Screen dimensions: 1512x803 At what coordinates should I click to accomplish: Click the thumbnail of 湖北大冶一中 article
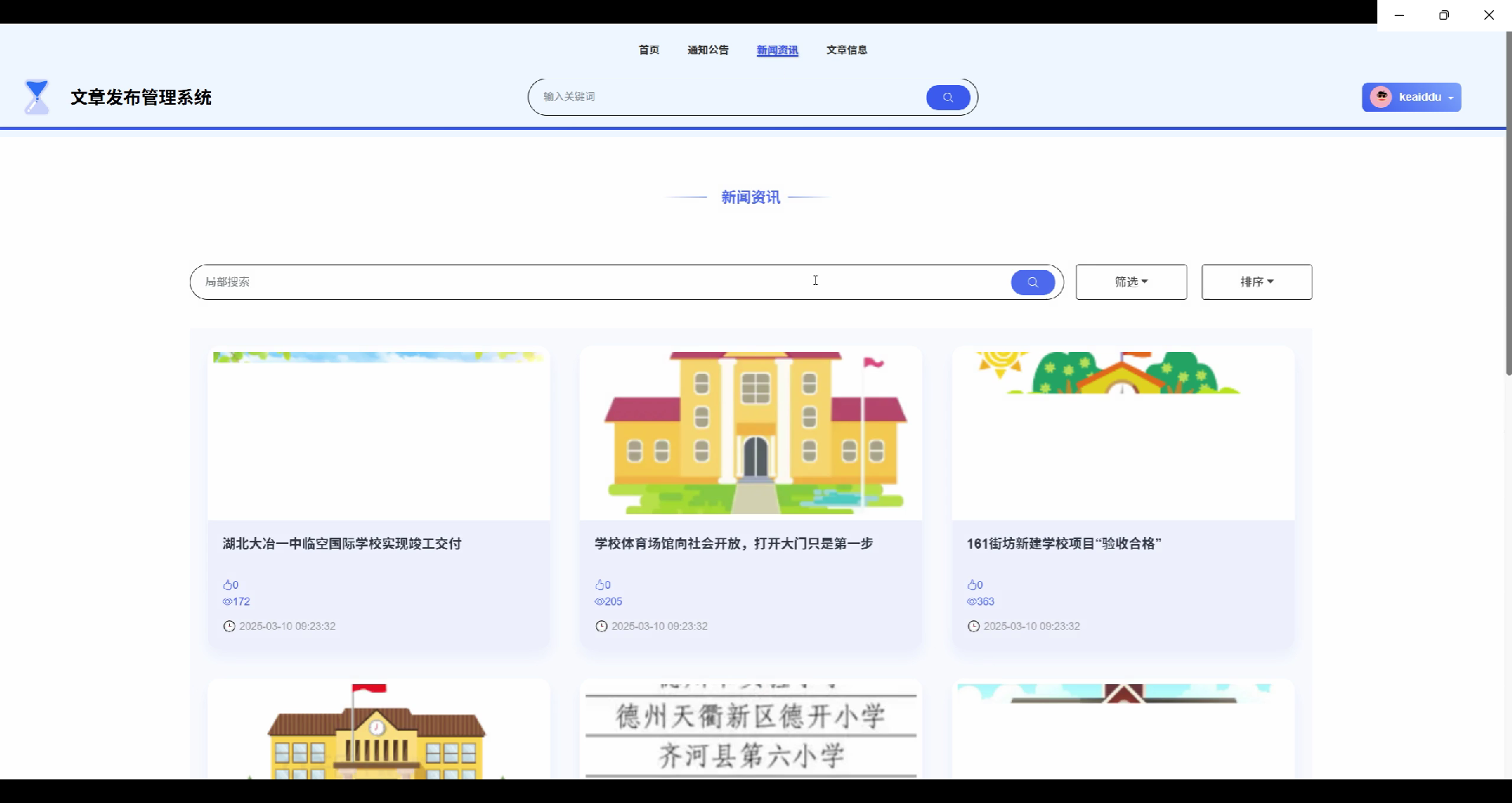click(x=379, y=432)
